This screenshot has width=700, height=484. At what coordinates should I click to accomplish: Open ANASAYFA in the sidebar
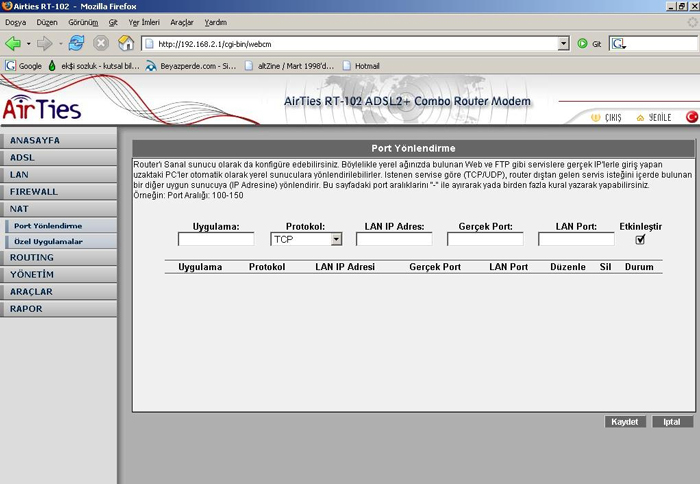pos(59,140)
